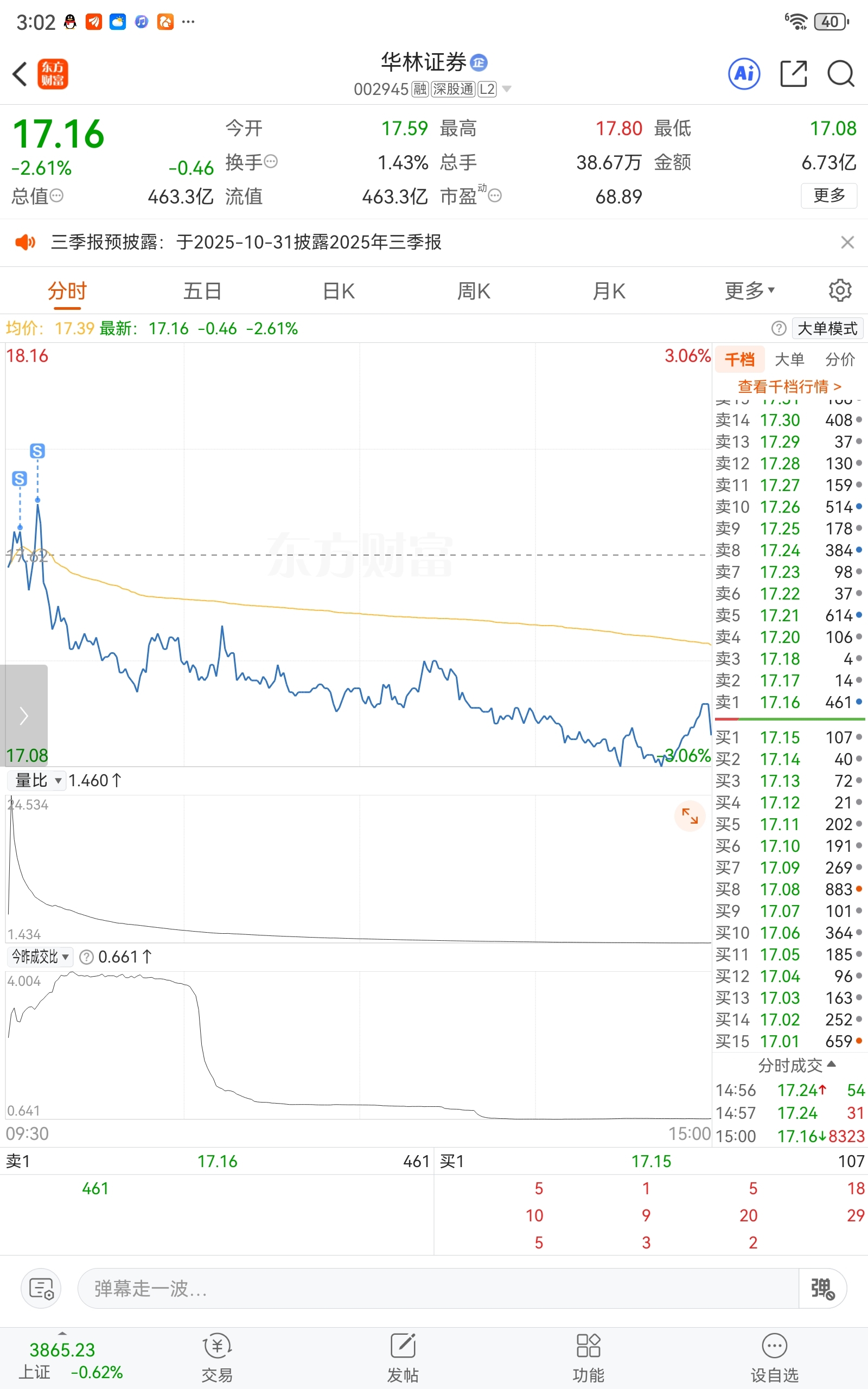This screenshot has height=1389, width=868.
Task: Tap the battery indicator in status bar
Action: pyautogui.click(x=831, y=22)
